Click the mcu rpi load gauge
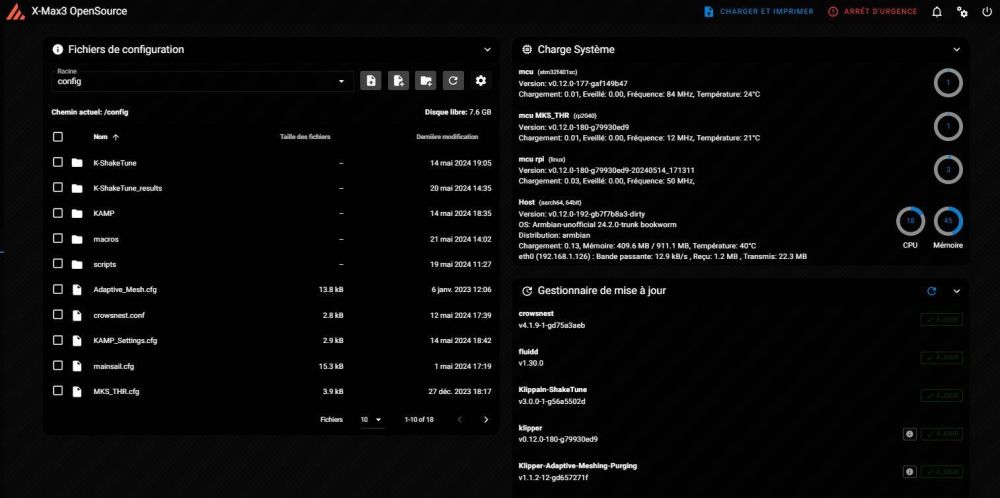 [948, 170]
